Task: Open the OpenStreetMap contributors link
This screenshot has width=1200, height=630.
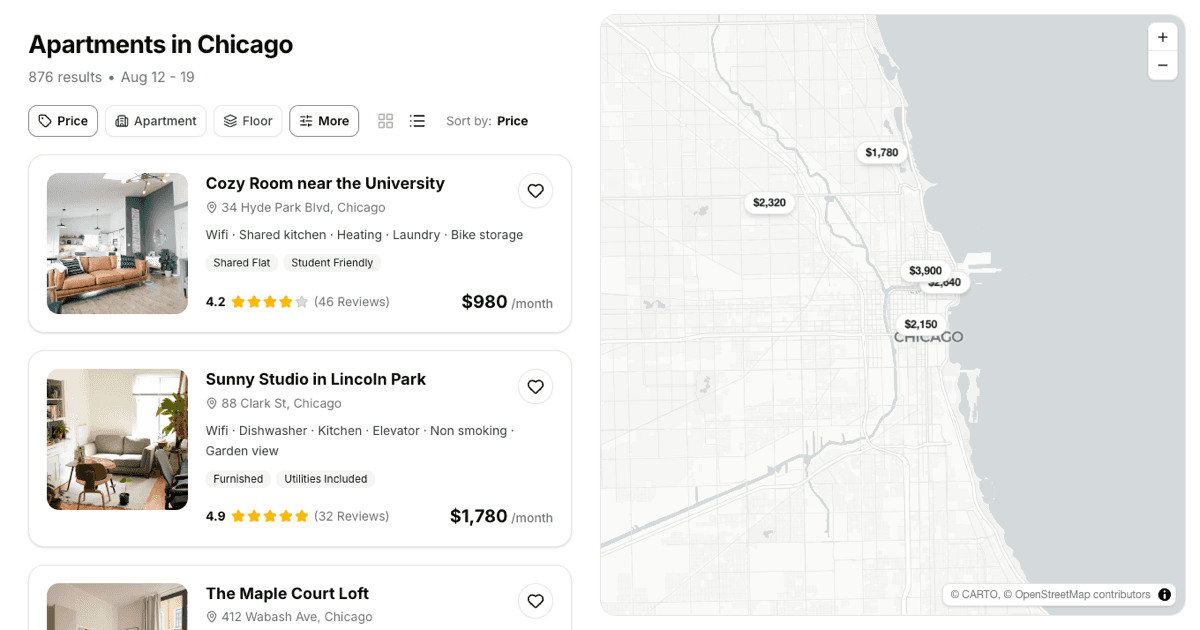Action: tap(1077, 595)
